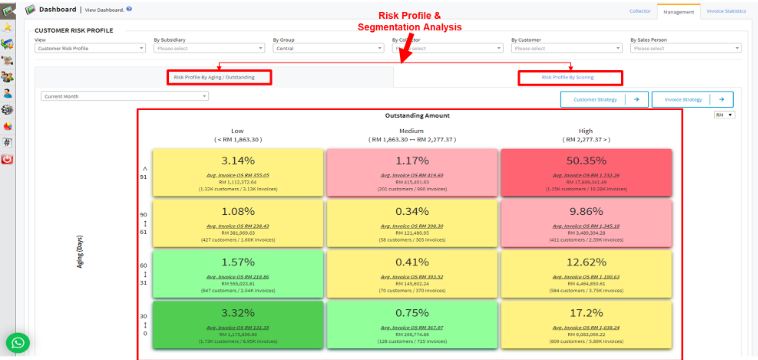Click the View Dashboard link text
This screenshot has width=758, height=360.
tap(104, 9)
